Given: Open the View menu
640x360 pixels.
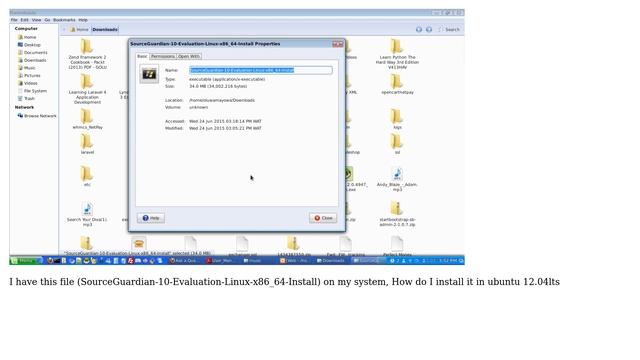Looking at the screenshot, I should click(x=36, y=20).
